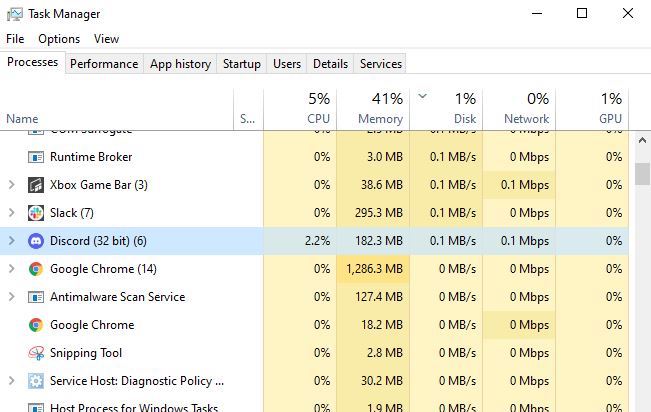The image size is (651, 412).
Task: Click the Service Host gear icon
Action: coord(36,381)
